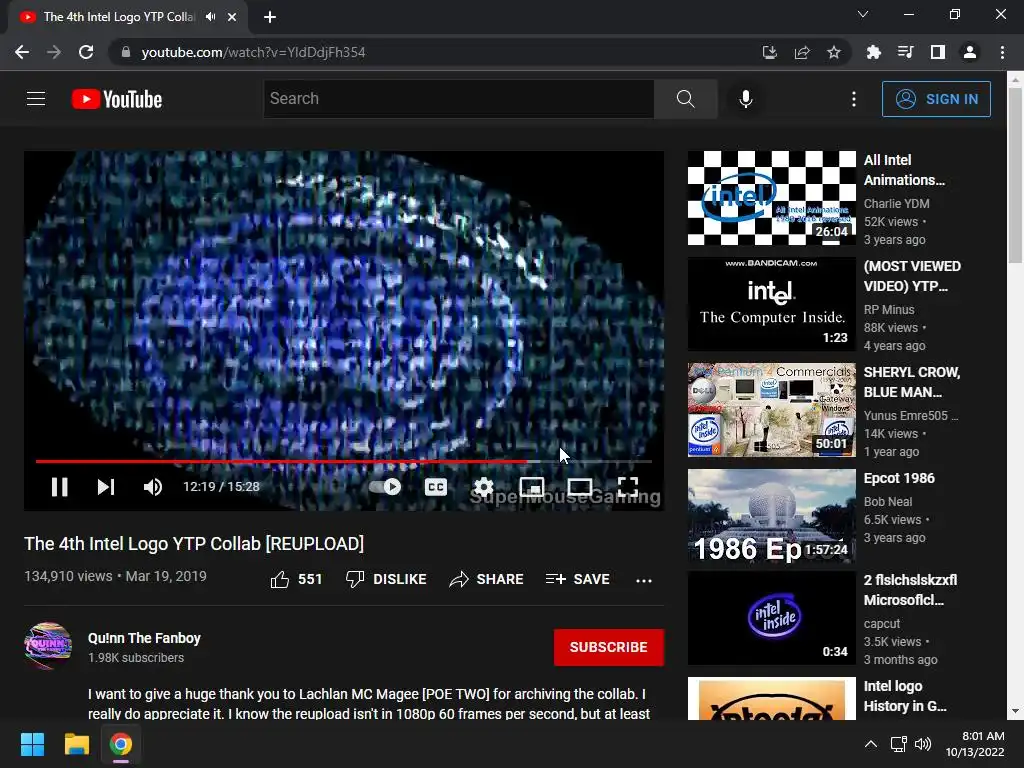1024x768 pixels.
Task: Enable theater mode view
Action: 580,487
